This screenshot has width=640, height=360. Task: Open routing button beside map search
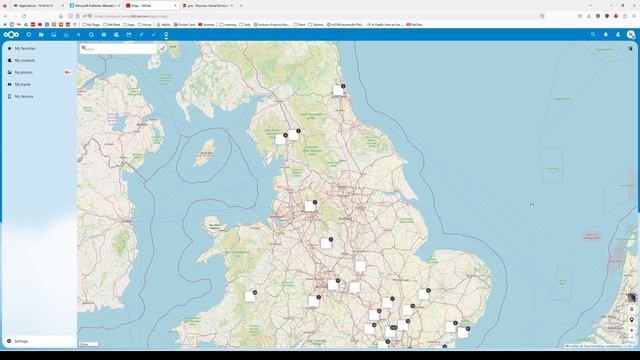pyautogui.click(x=162, y=49)
